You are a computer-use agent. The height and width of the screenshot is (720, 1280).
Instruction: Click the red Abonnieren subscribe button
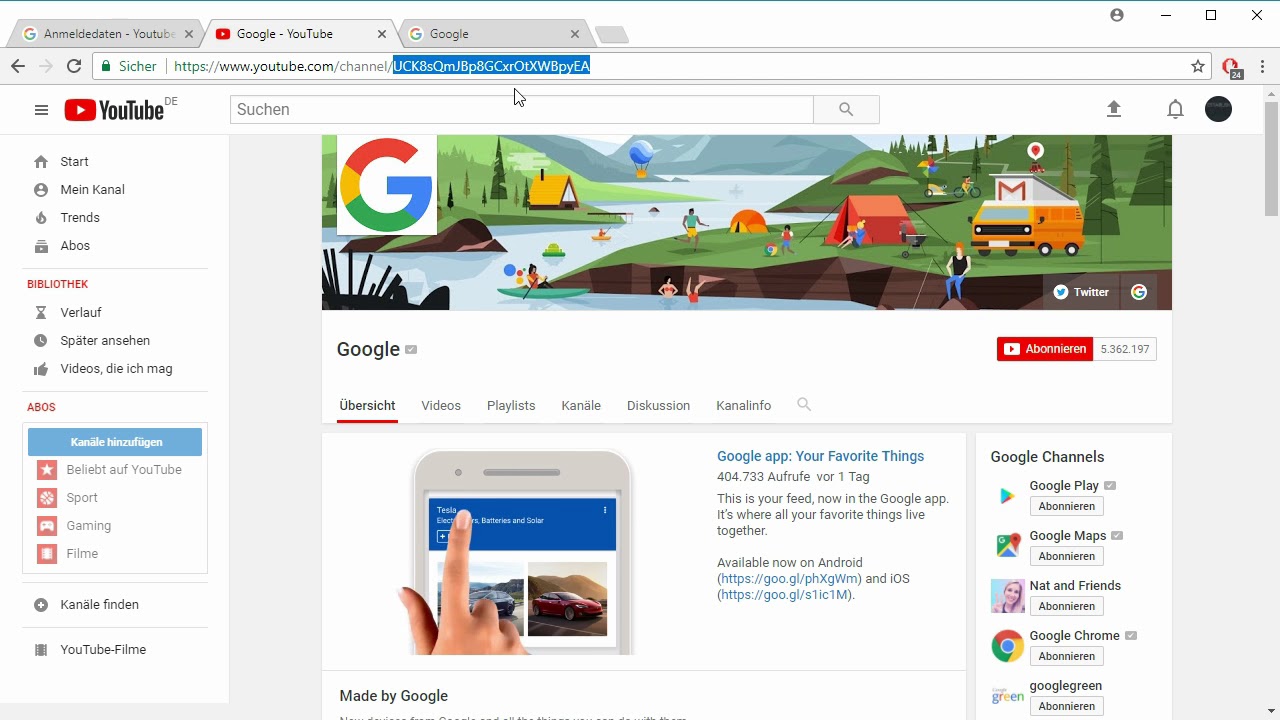pos(1045,349)
